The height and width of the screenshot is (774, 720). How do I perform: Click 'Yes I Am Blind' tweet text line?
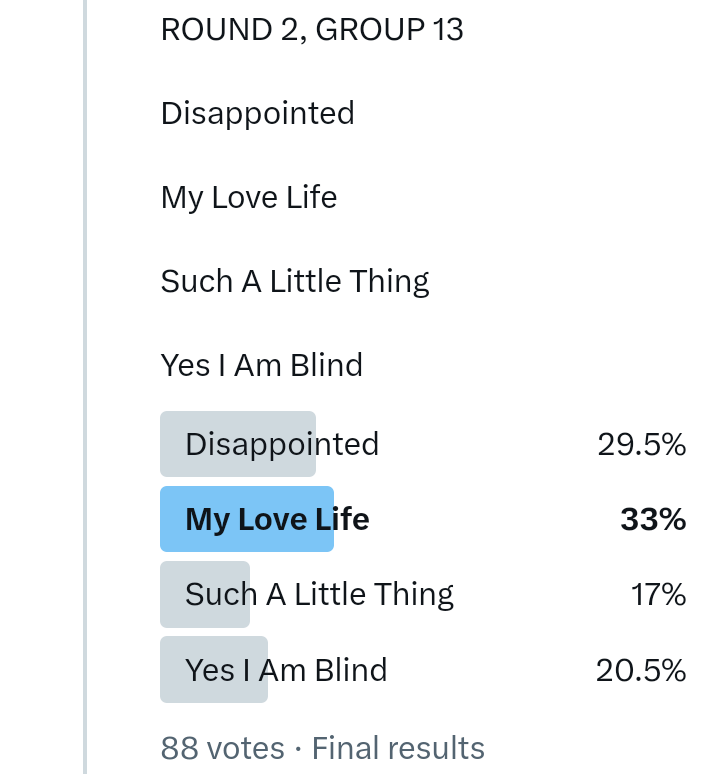pyautogui.click(x=262, y=365)
